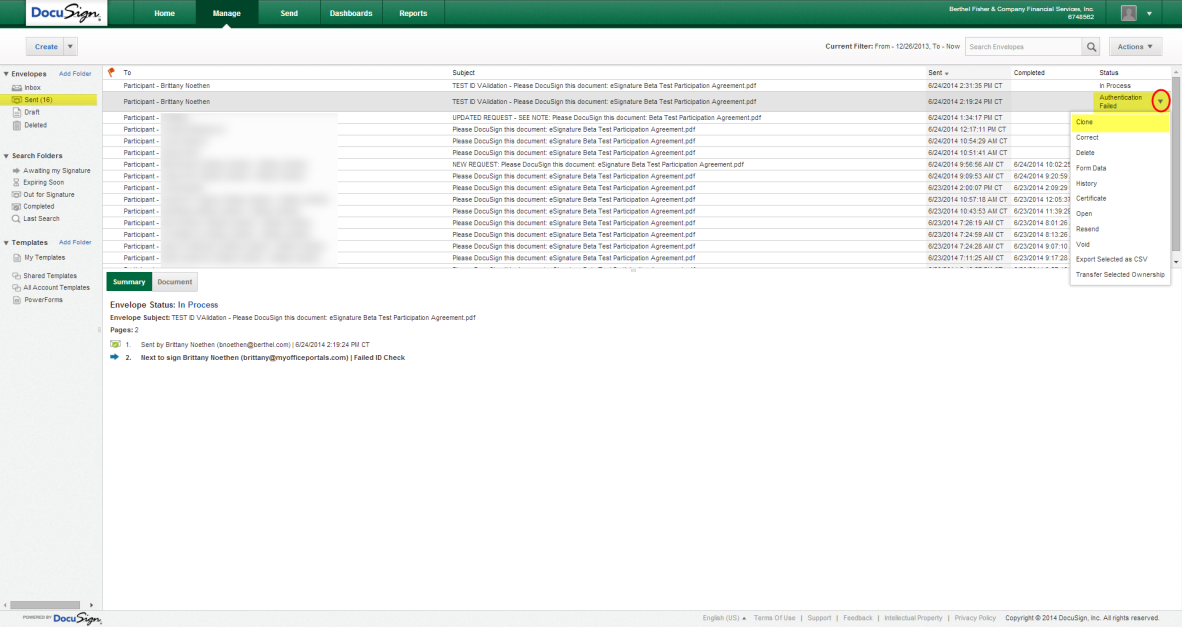Screen dimensions: 1182x627
Task: Click the Expiring Soon hourglass icon
Action: (x=16, y=182)
